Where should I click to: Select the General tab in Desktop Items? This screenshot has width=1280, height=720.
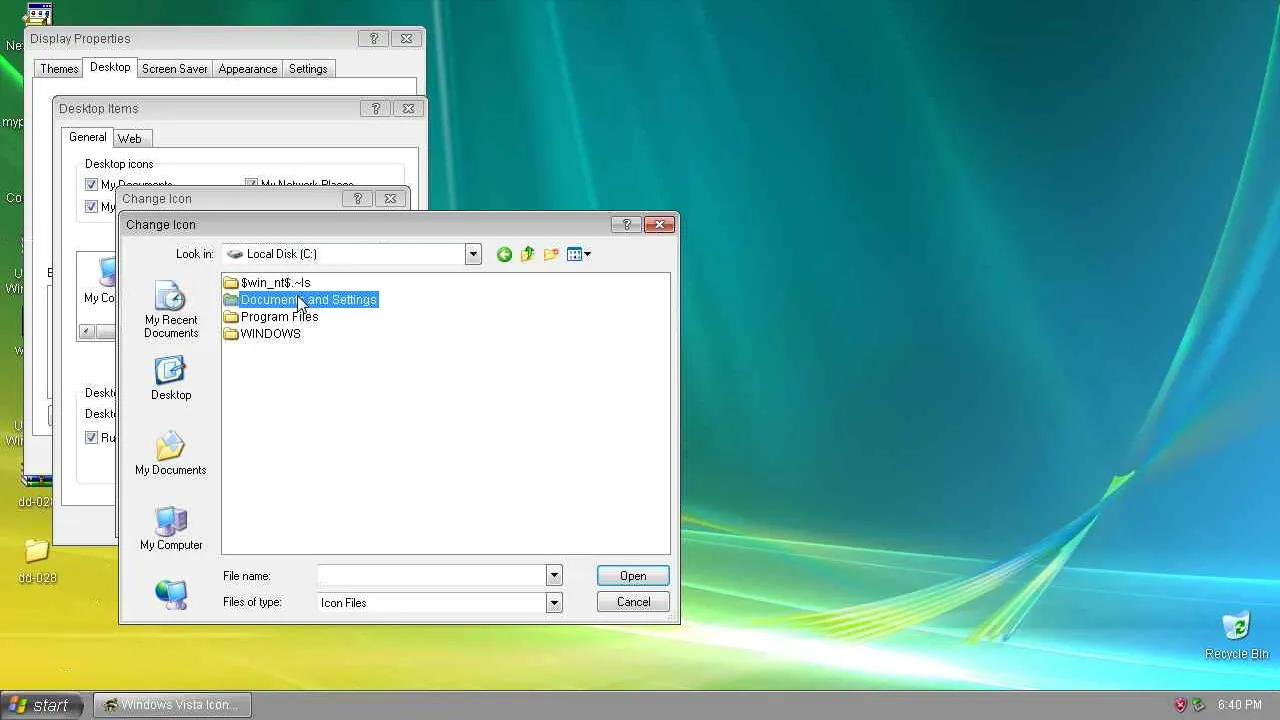(88, 137)
